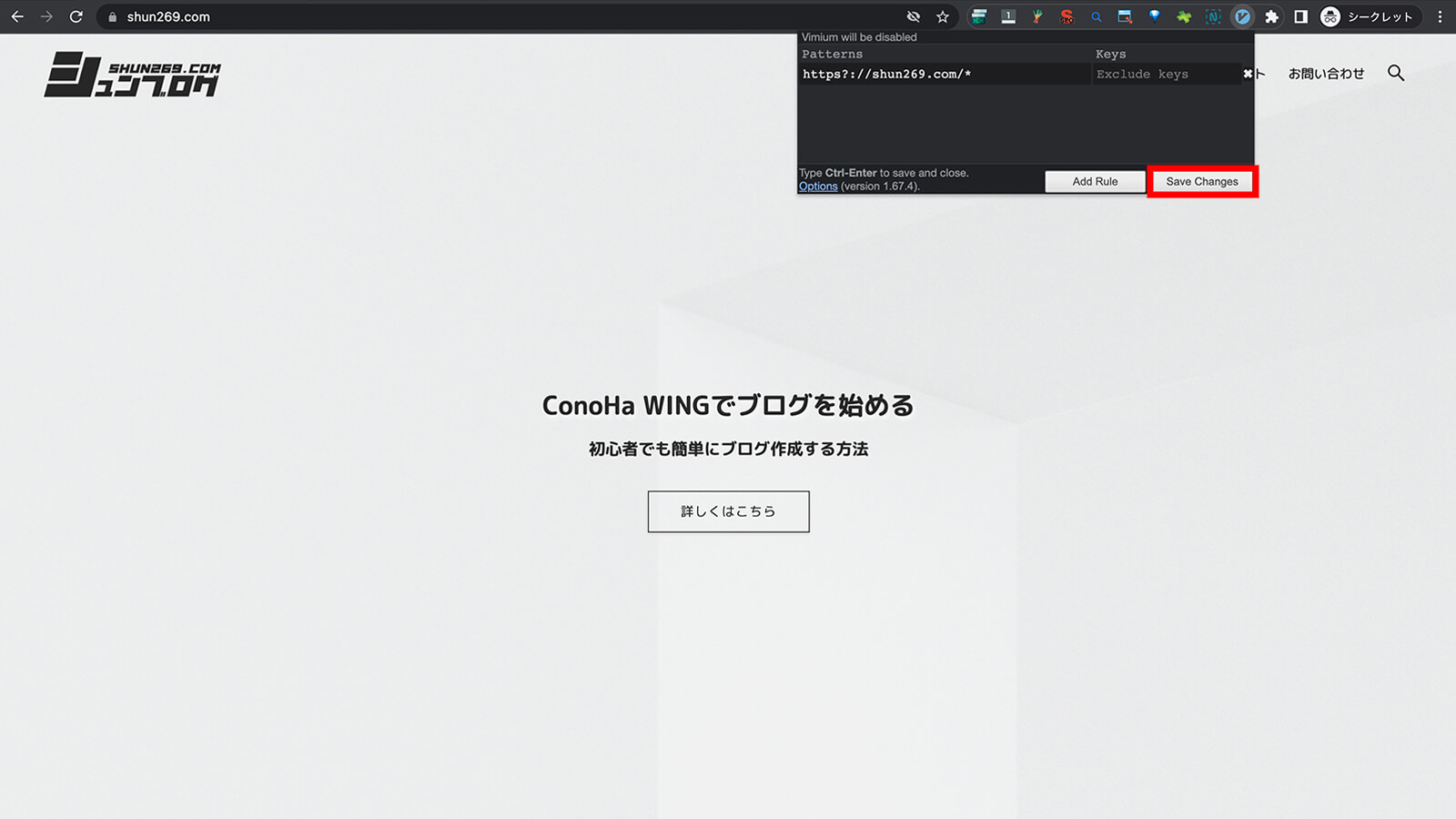Open the green stacked-bars extension icon
This screenshot has width=1456, height=819.
click(x=979, y=16)
